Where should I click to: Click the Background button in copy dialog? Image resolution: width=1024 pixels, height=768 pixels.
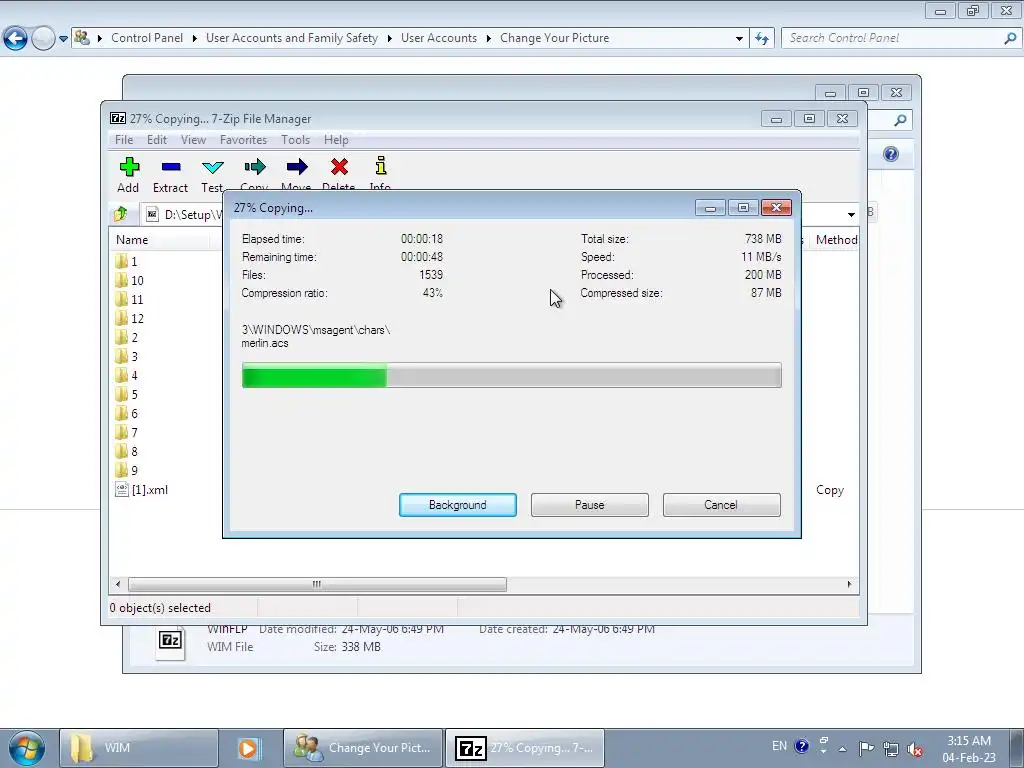pos(458,505)
